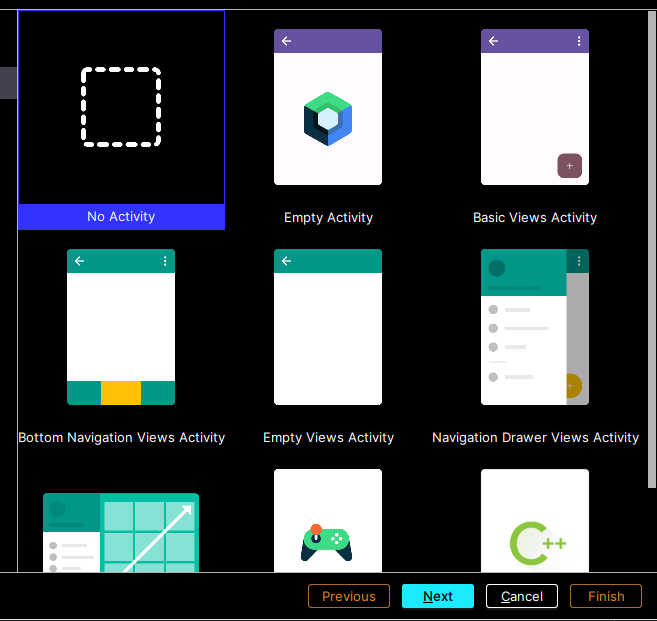Click the vertical scrollbar of template list
Screen dimensions: 657x621
click(652, 250)
